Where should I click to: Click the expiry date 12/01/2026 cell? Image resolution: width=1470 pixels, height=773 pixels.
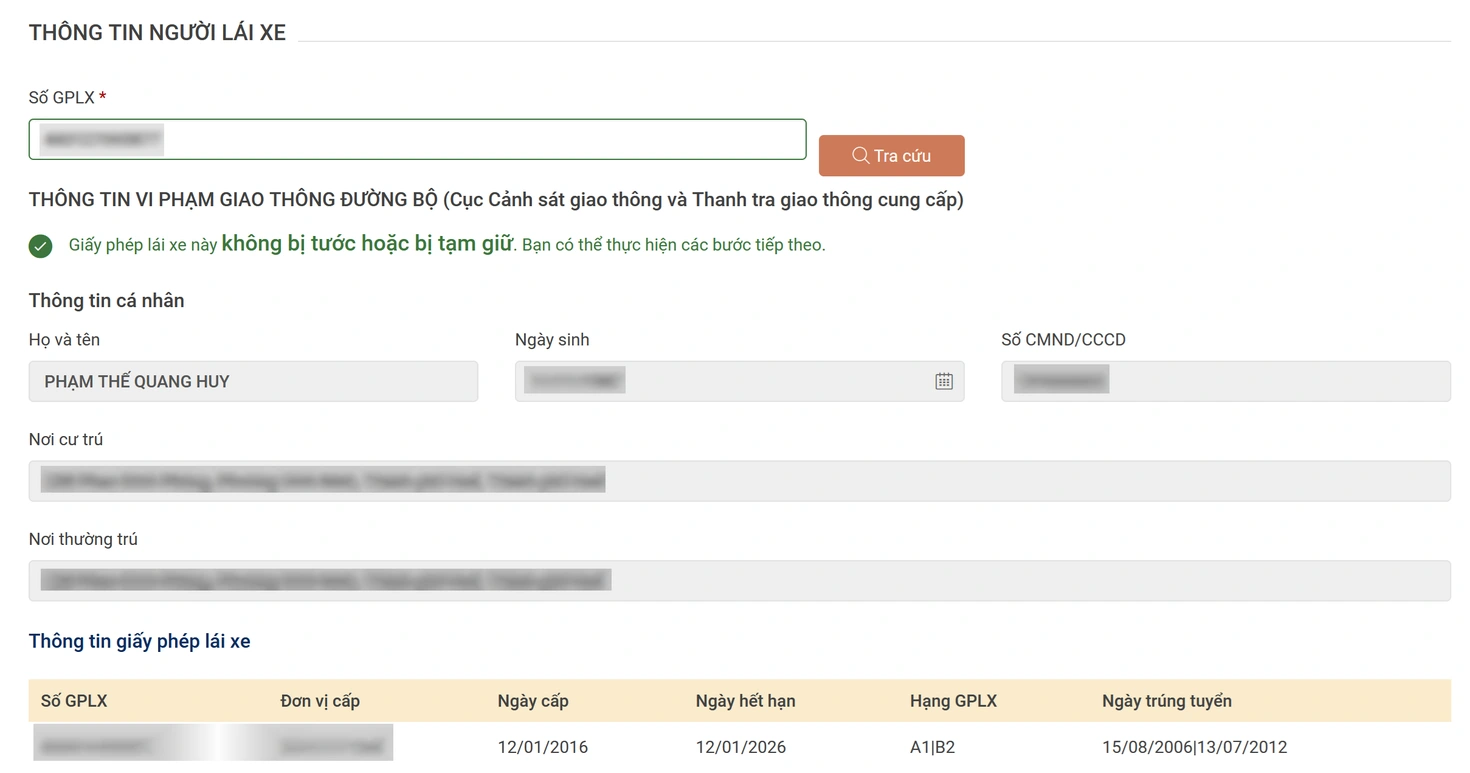(741, 747)
